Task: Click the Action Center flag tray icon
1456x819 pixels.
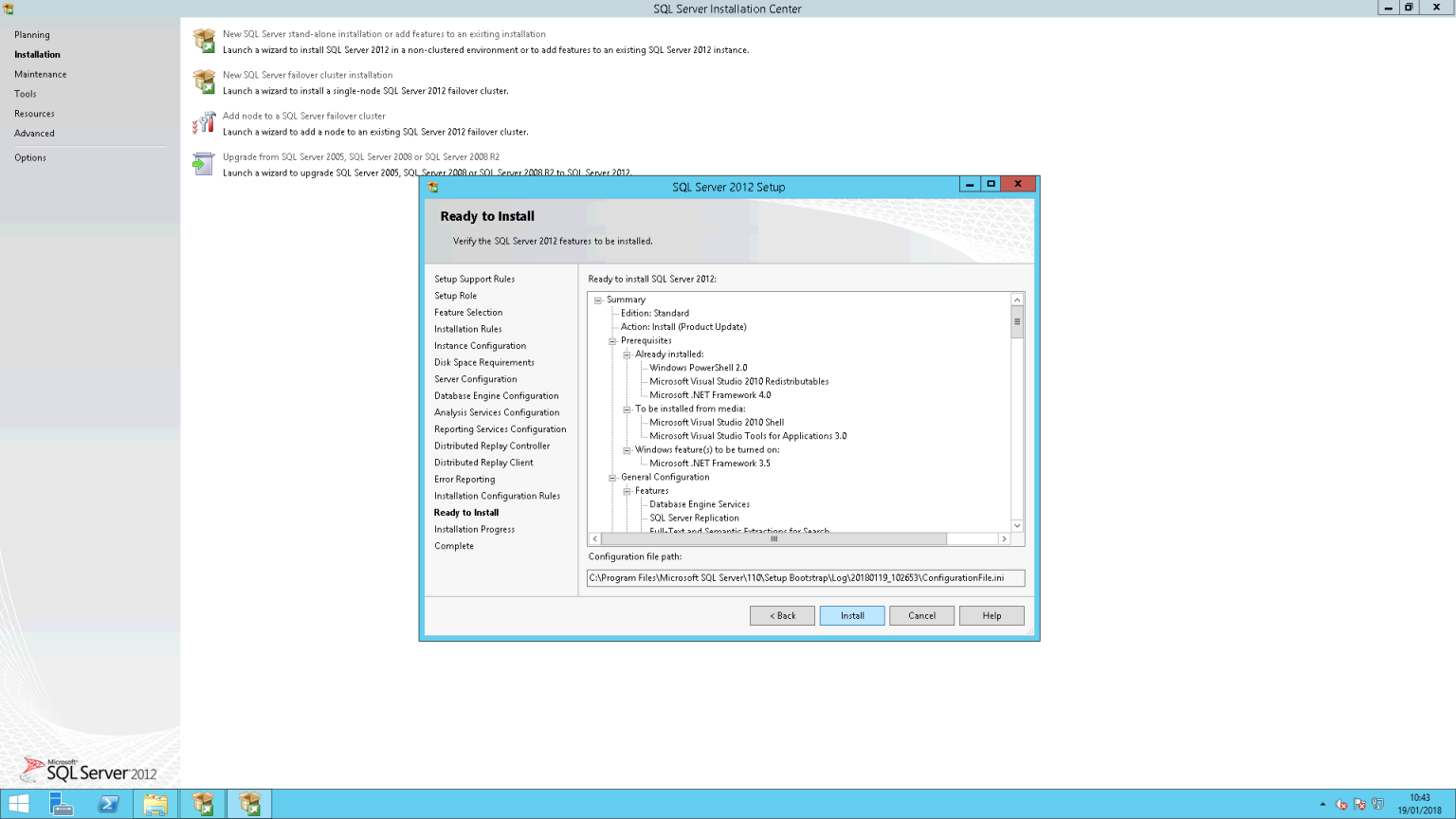Action: pyautogui.click(x=1359, y=805)
